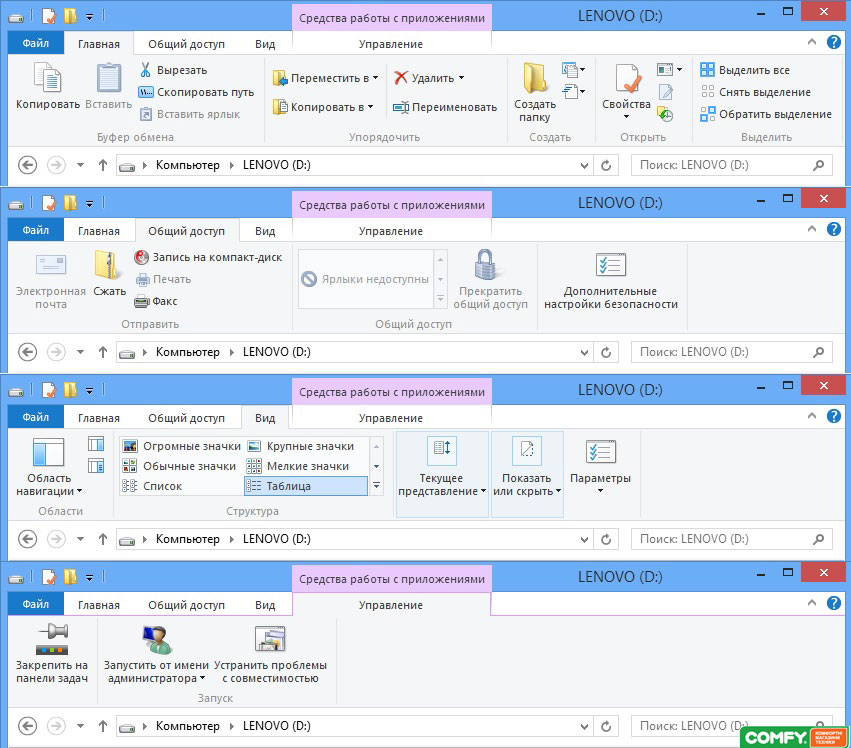Click Back arrow in window showing Главная ribbon
This screenshot has height=748, width=851.
pyautogui.click(x=28, y=165)
